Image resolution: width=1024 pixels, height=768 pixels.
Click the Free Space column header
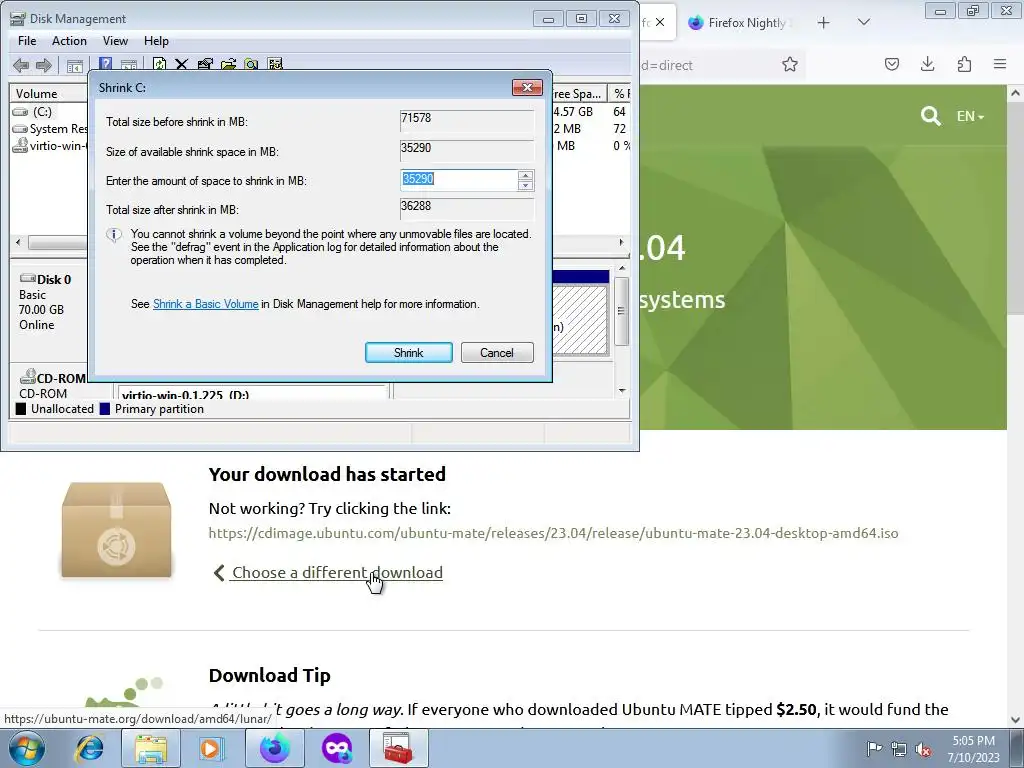pos(579,93)
